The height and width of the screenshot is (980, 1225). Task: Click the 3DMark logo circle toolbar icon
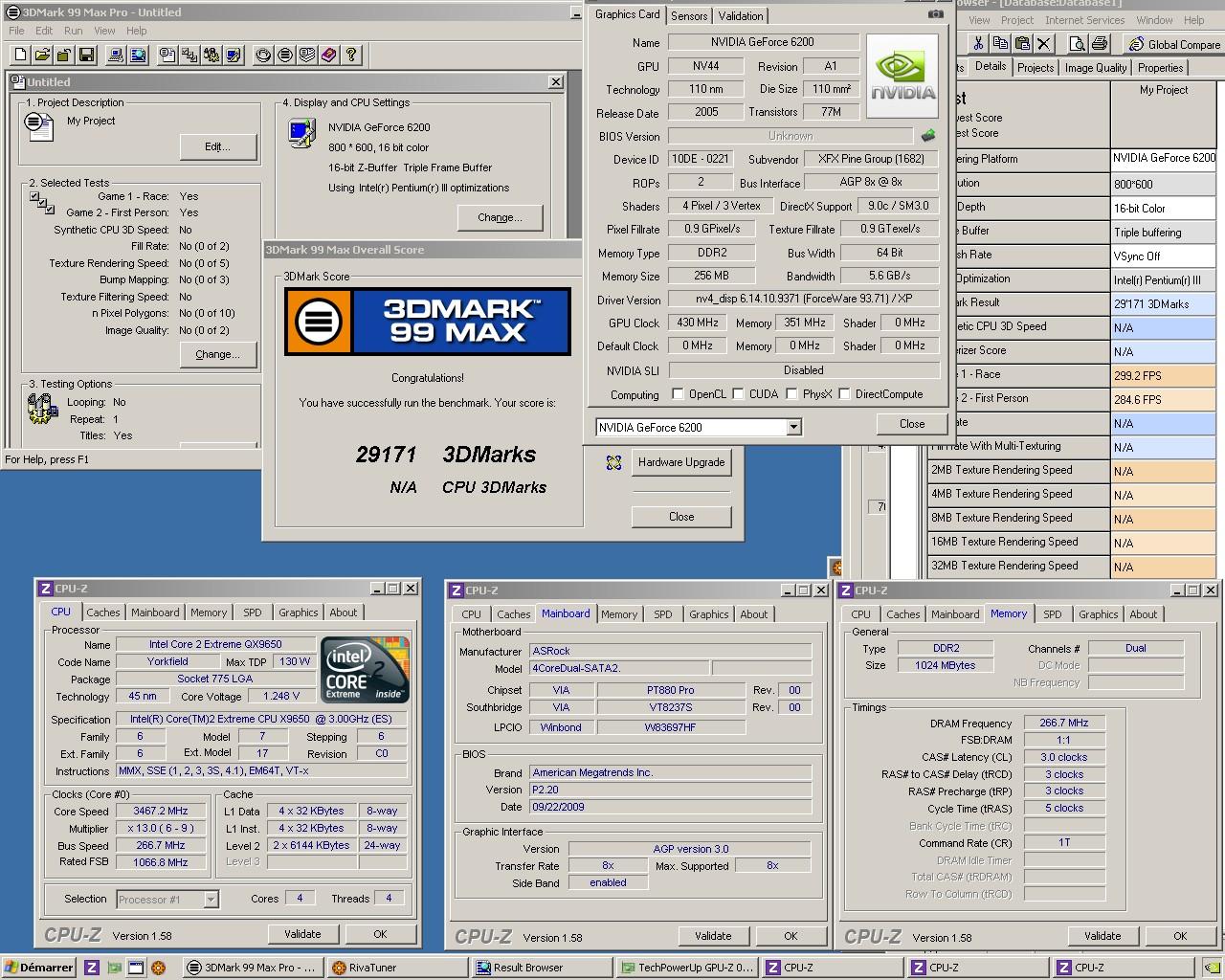(x=285, y=56)
